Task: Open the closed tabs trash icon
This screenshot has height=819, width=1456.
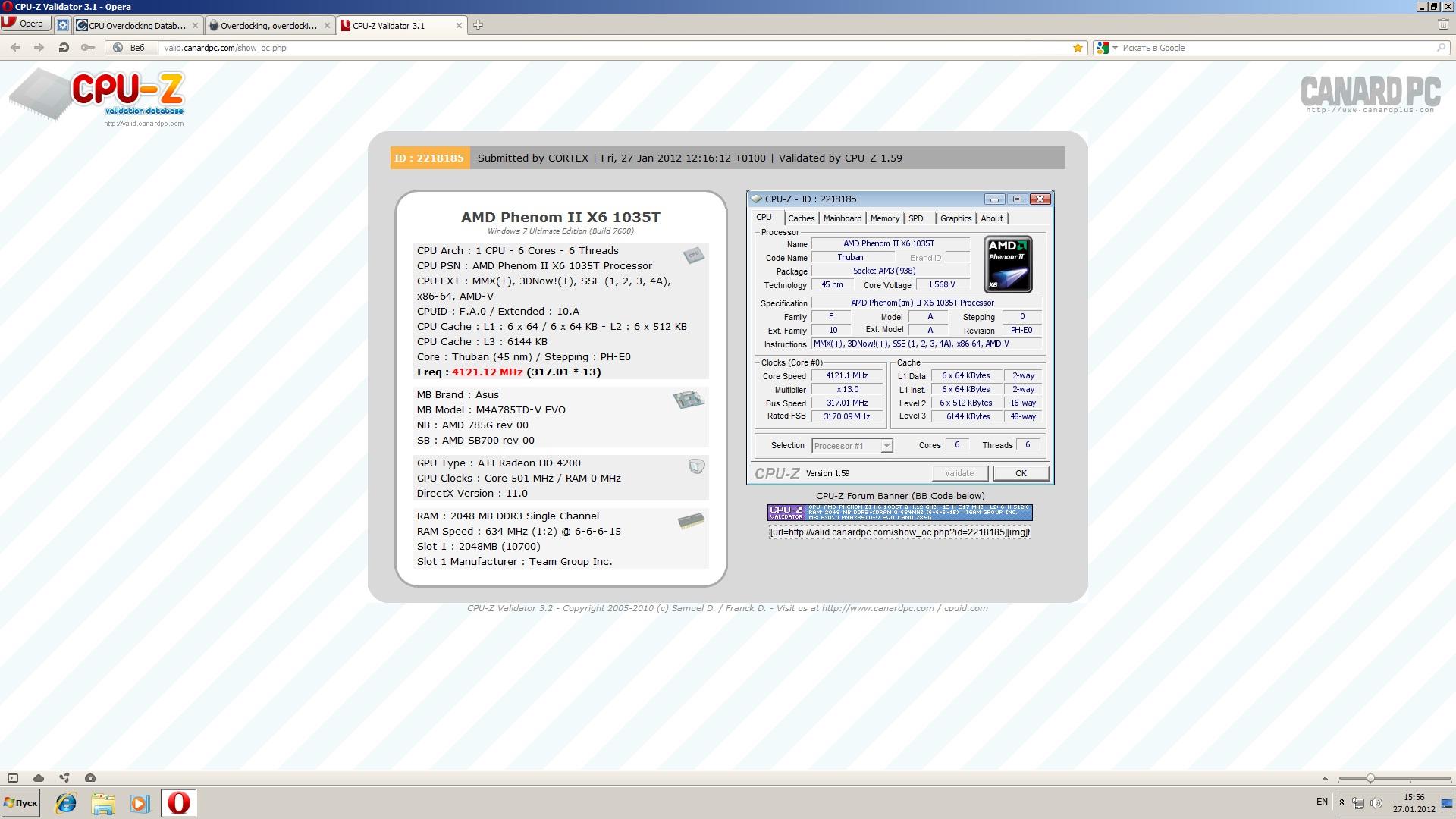Action: click(x=1443, y=24)
